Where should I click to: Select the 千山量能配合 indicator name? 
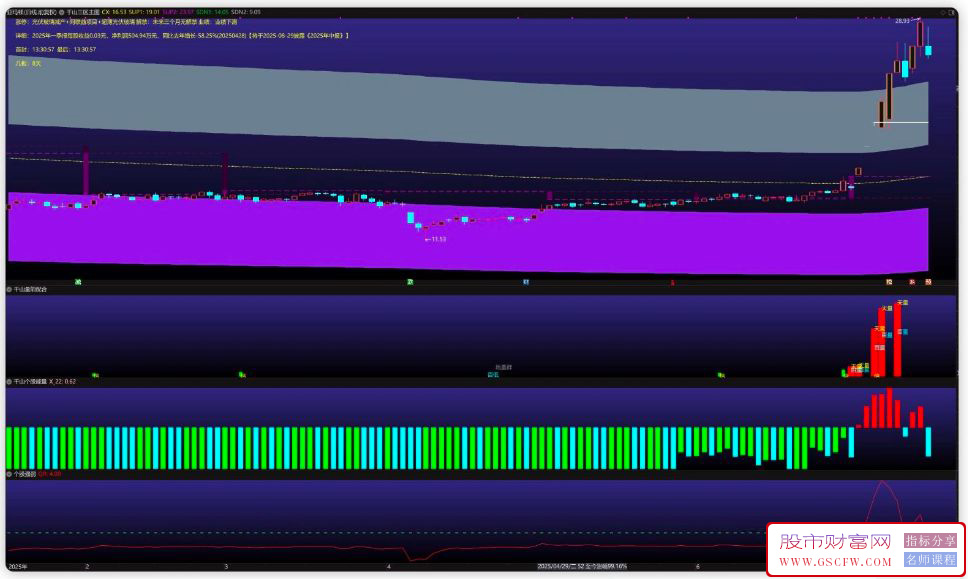30,289
